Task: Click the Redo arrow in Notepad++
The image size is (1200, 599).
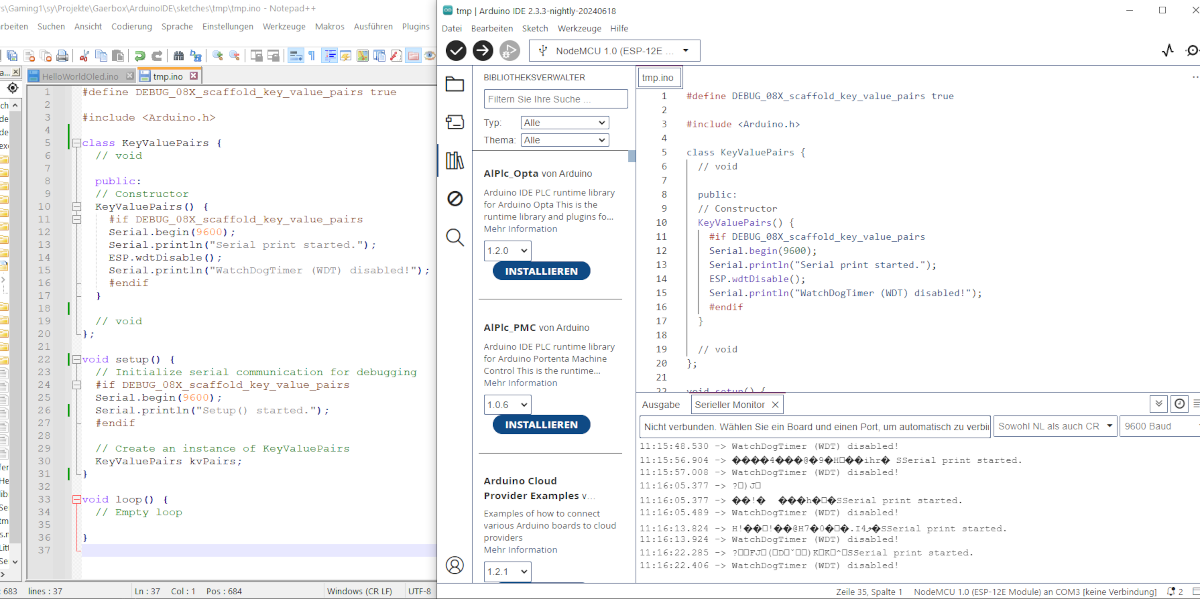Action: coord(157,56)
